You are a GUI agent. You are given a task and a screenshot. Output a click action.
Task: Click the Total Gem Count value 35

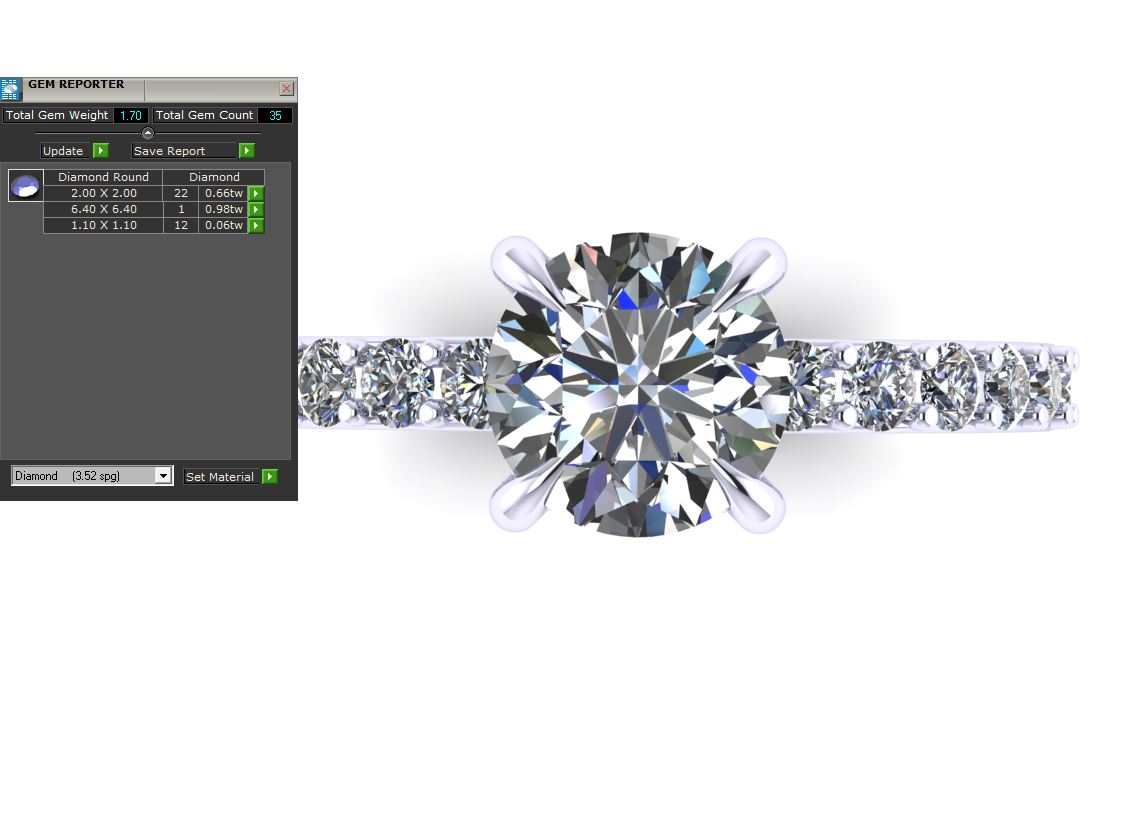pos(275,115)
